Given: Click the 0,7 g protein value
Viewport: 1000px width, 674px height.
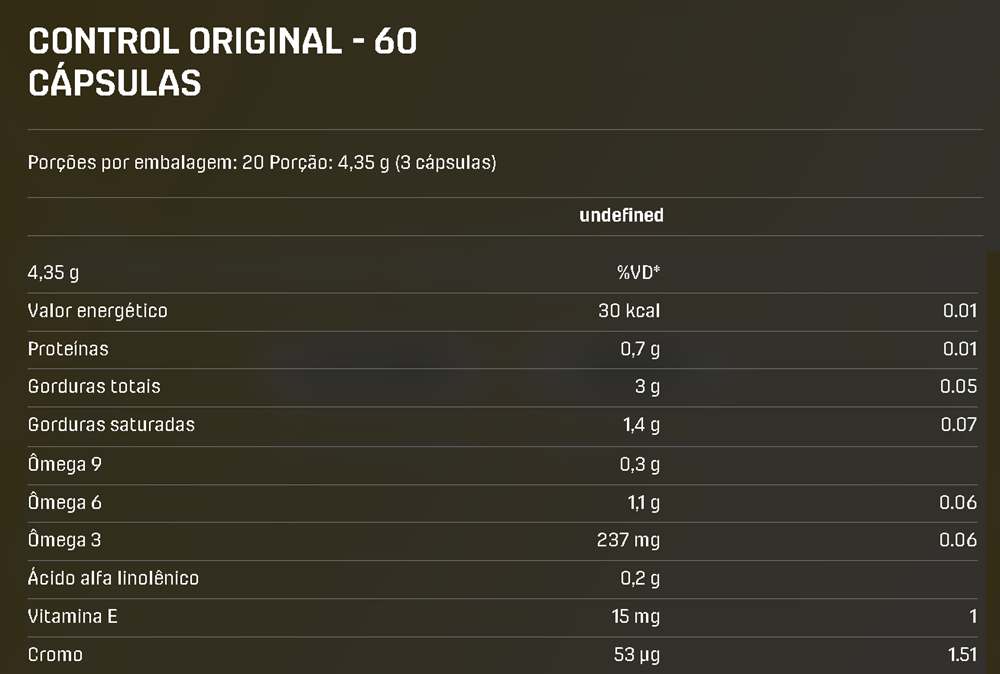Looking at the screenshot, I should pos(640,349).
